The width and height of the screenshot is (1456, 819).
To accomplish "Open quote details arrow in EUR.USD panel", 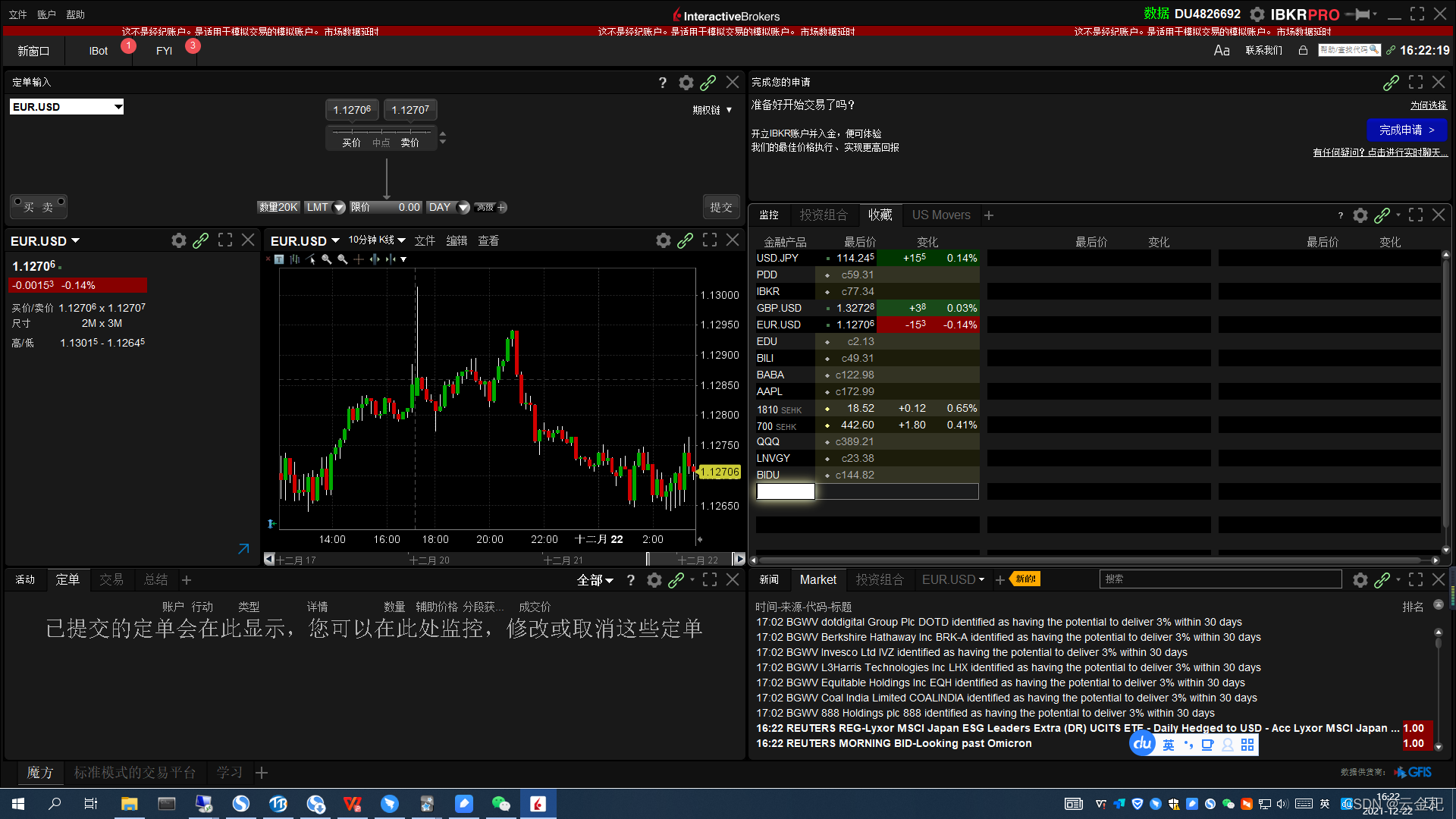I will point(243,548).
